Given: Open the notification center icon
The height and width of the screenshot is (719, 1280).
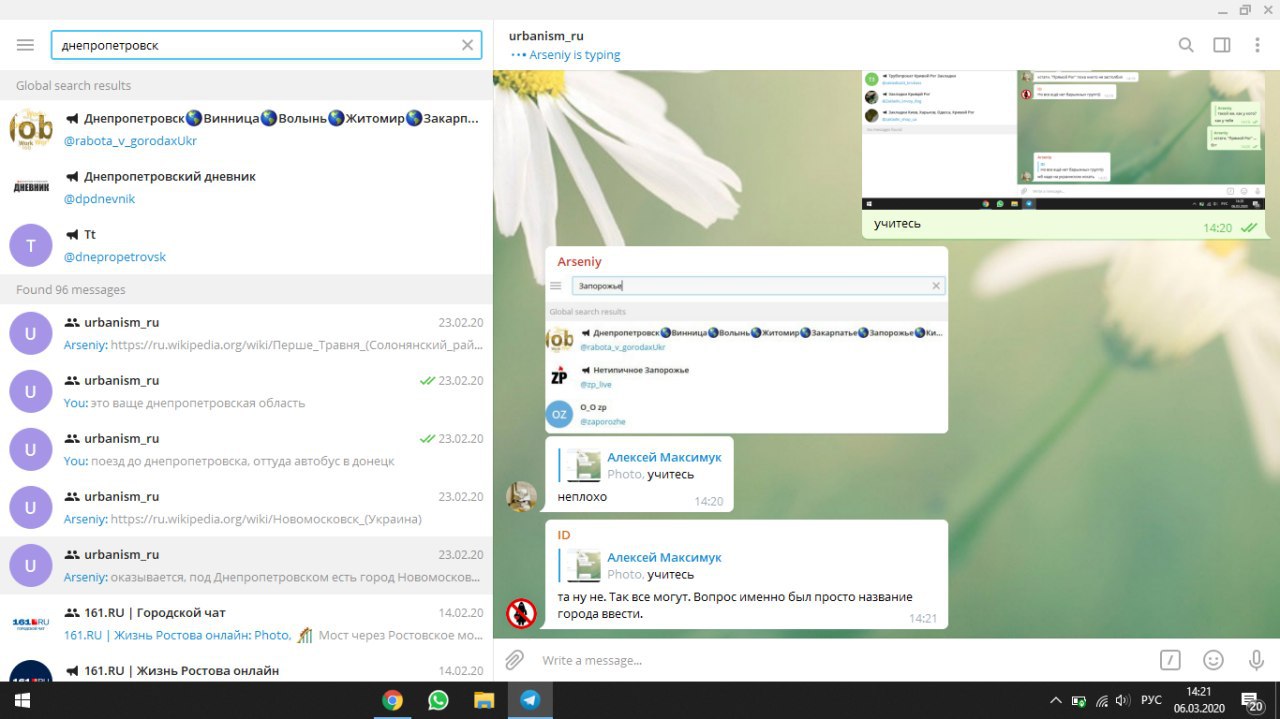Looking at the screenshot, I should [x=1252, y=701].
